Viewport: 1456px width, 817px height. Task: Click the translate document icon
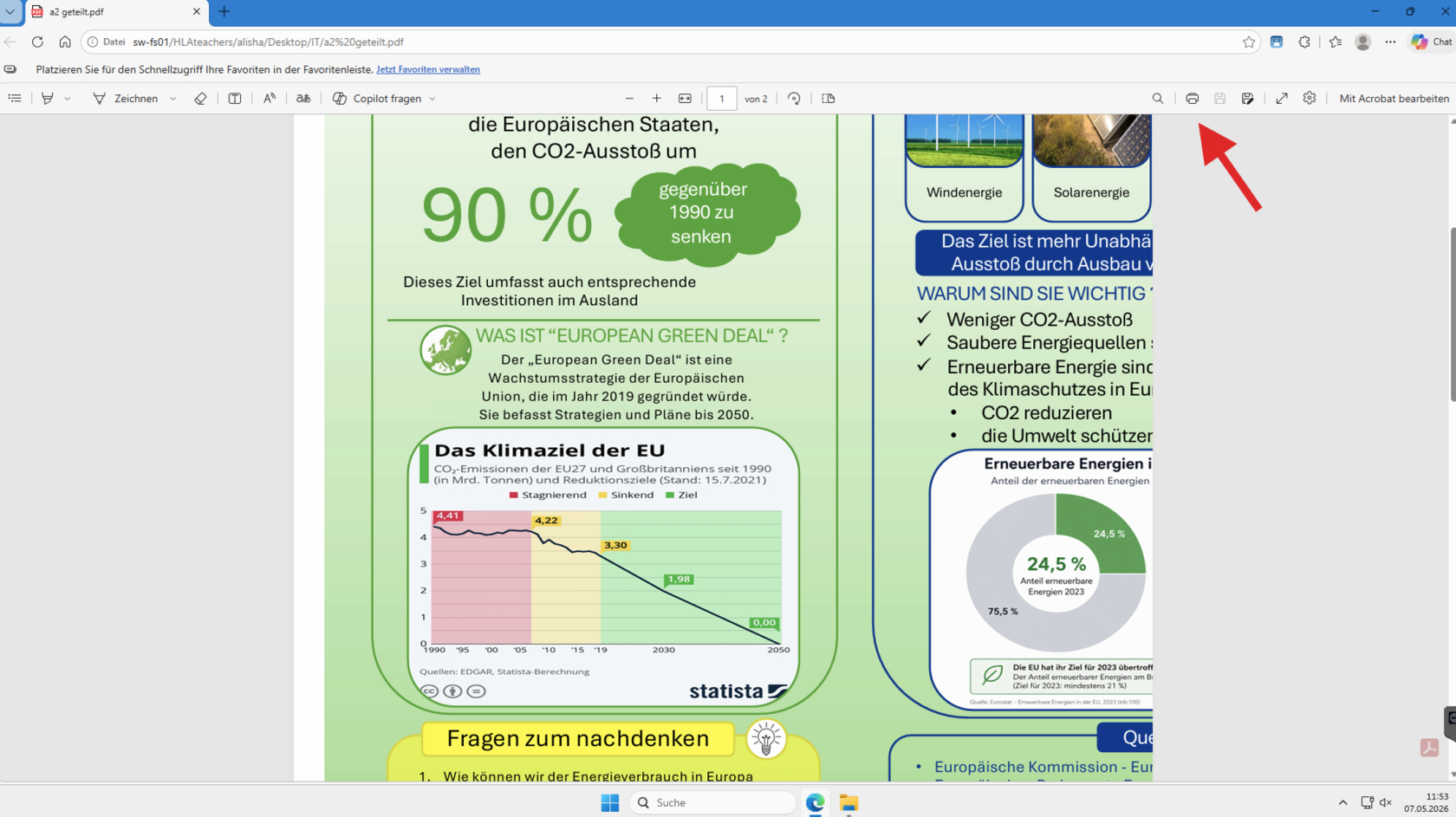tap(303, 99)
